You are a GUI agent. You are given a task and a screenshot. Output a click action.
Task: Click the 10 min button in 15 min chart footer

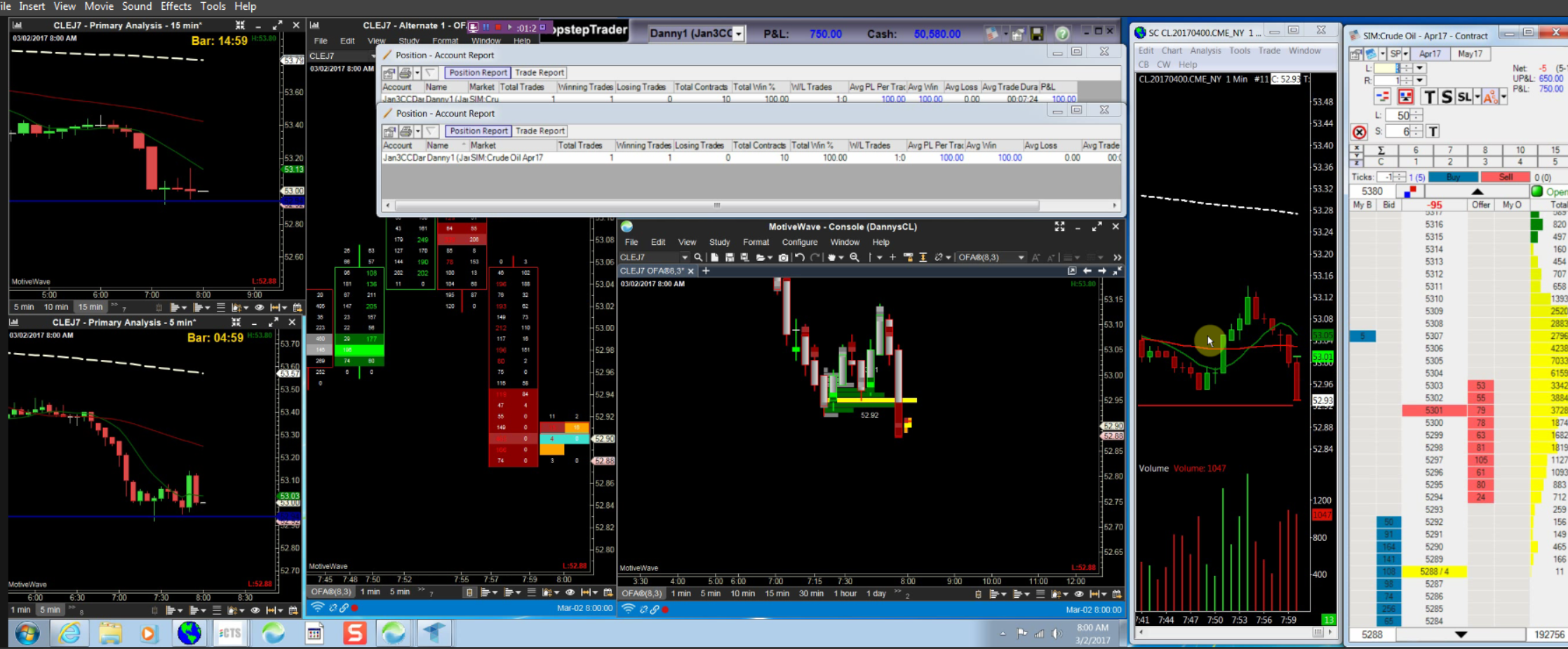coord(56,307)
